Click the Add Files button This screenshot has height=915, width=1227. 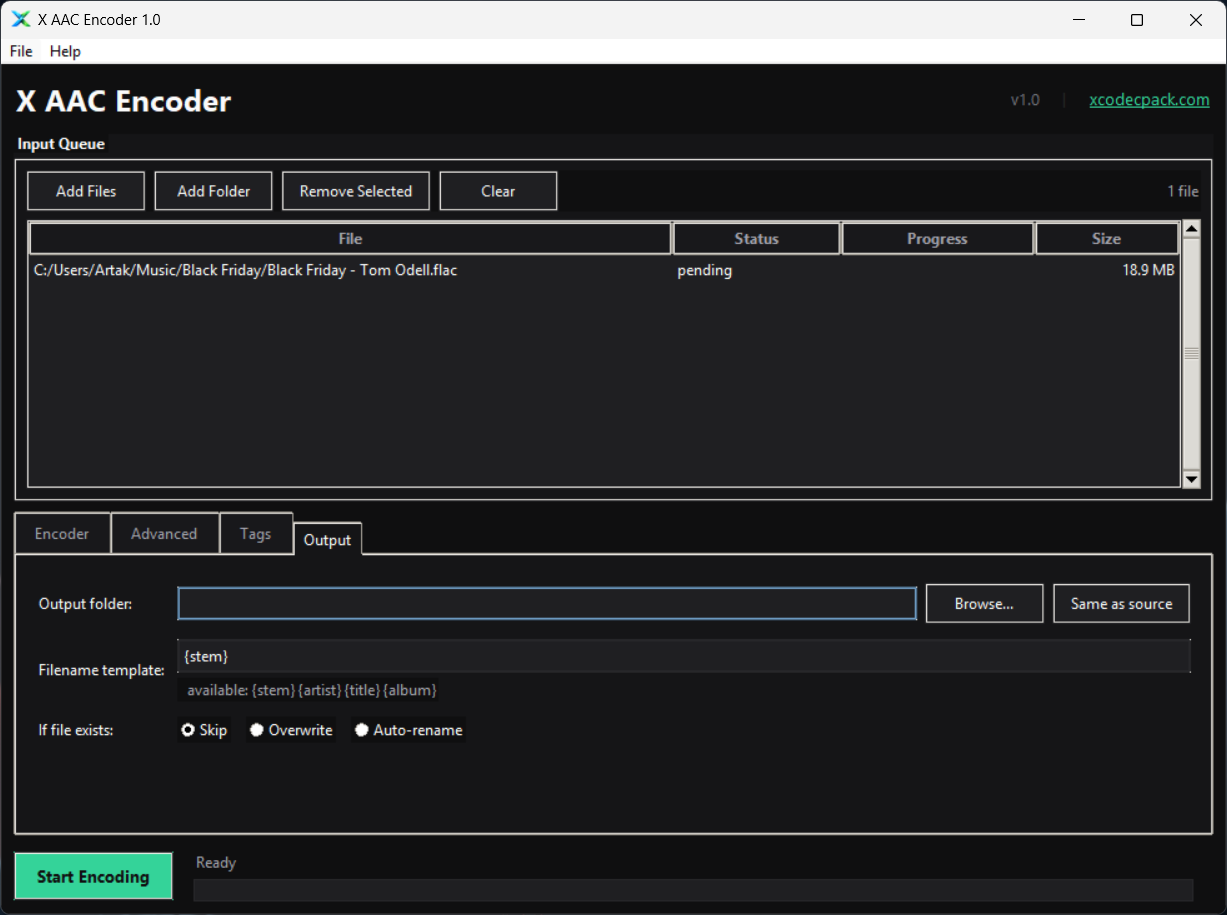click(x=86, y=191)
